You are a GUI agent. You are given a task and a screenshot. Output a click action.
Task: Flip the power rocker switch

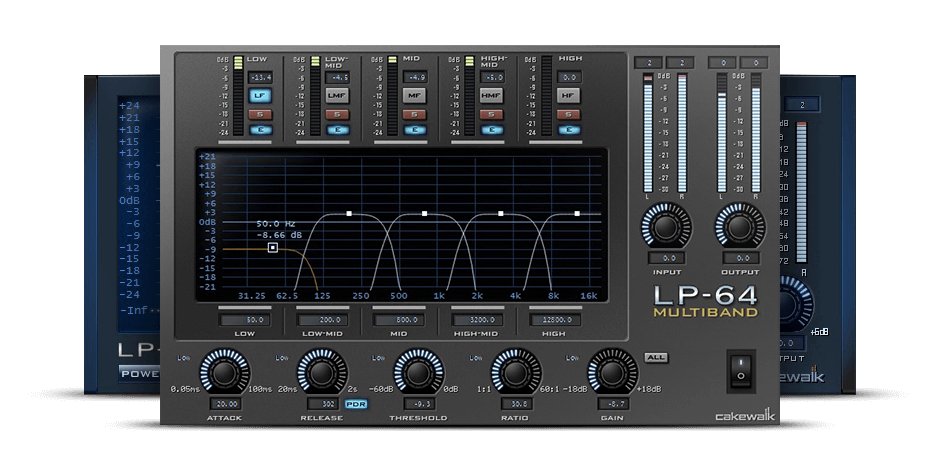(741, 371)
